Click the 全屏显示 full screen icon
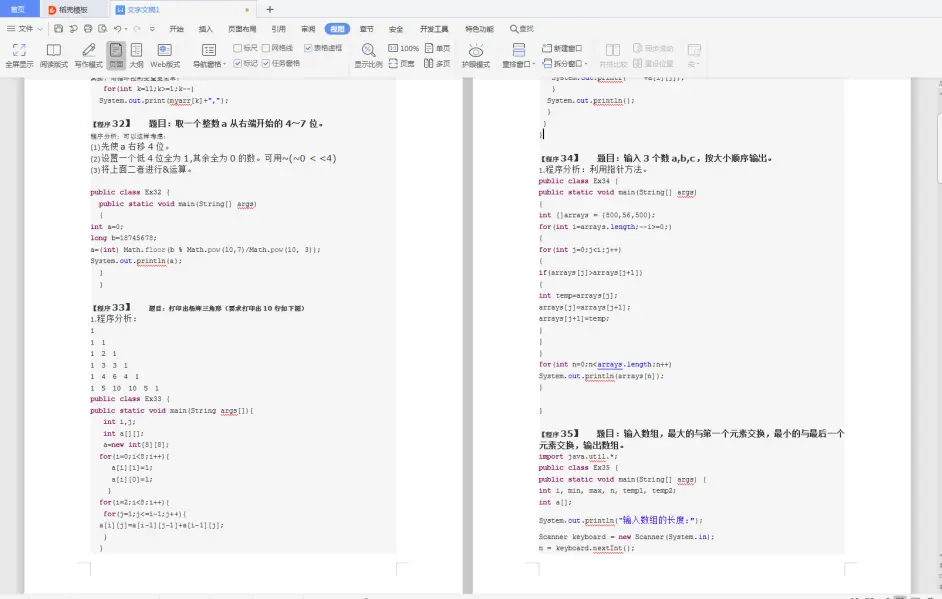Screen dimensions: 942x599 pos(19,55)
